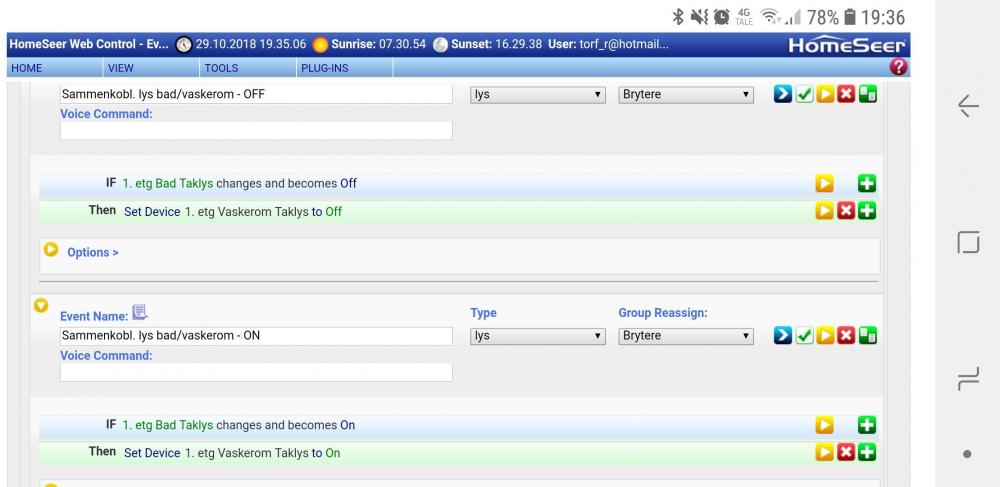Click yellow arrow on the 'becomes On' IF row
The width and height of the screenshot is (1000, 487).
click(x=825, y=425)
